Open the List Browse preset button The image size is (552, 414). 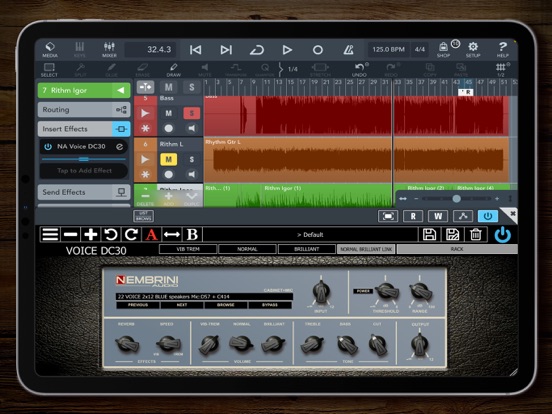[143, 216]
